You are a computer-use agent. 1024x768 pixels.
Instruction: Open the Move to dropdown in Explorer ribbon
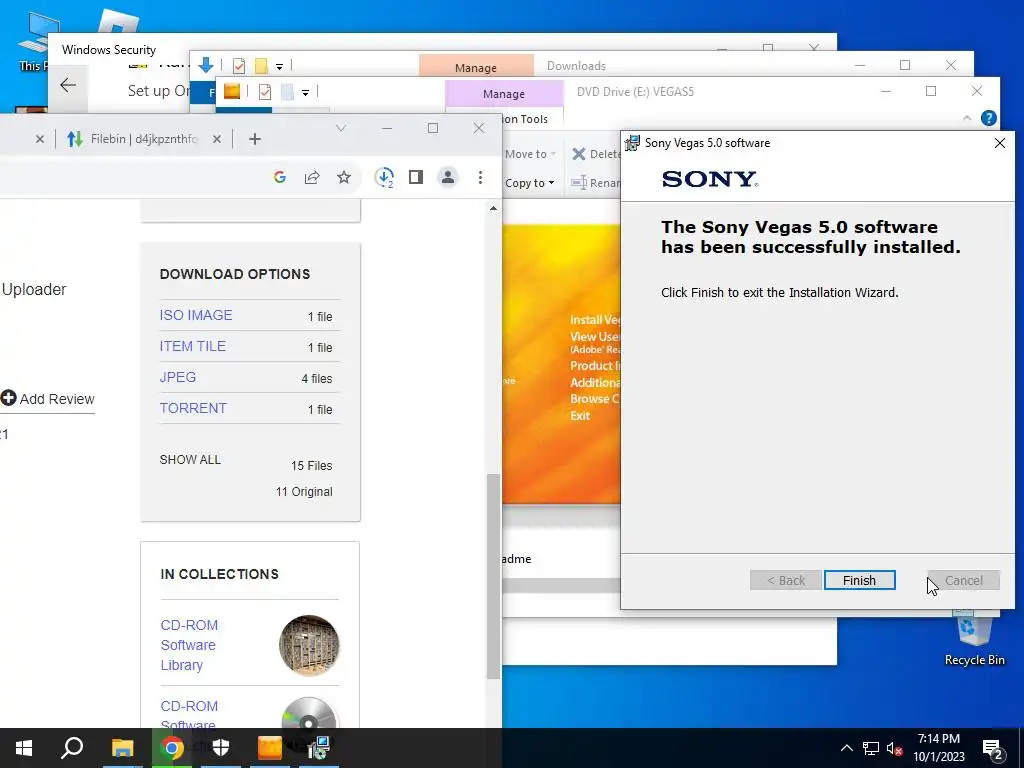pos(530,154)
